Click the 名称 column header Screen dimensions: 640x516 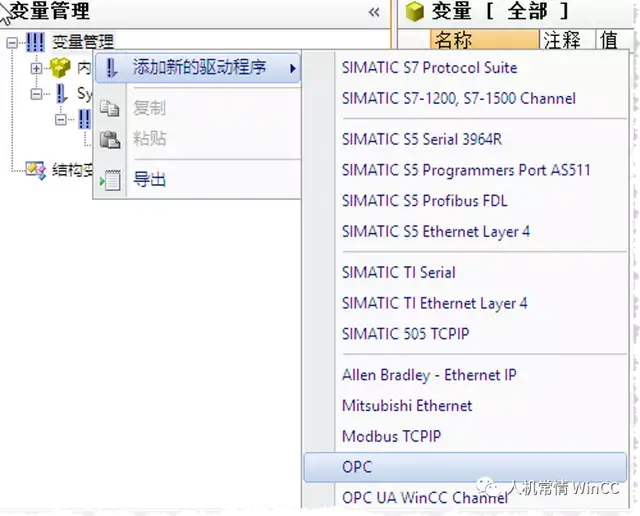[484, 40]
